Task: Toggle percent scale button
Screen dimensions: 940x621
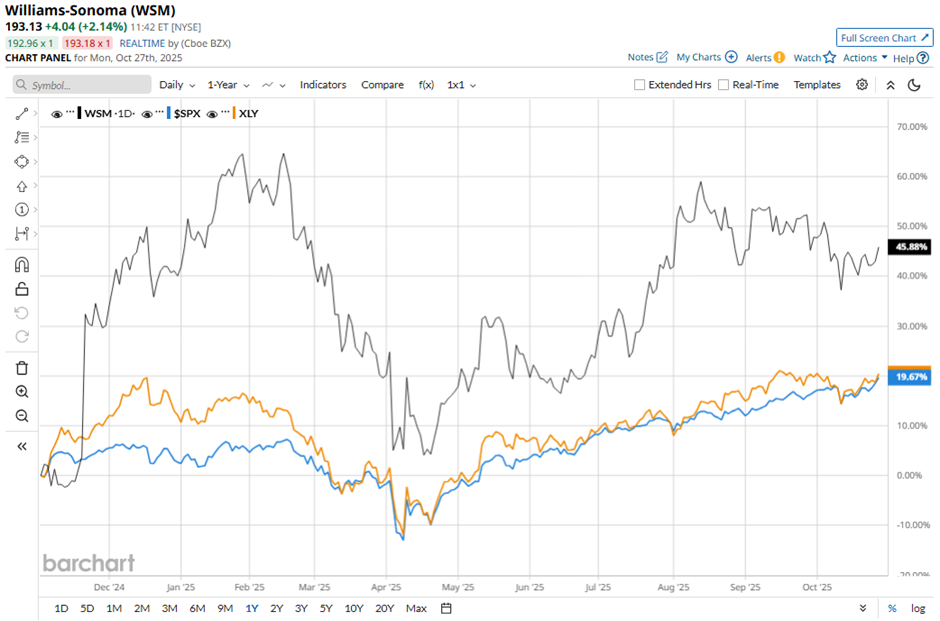Action: tap(892, 608)
